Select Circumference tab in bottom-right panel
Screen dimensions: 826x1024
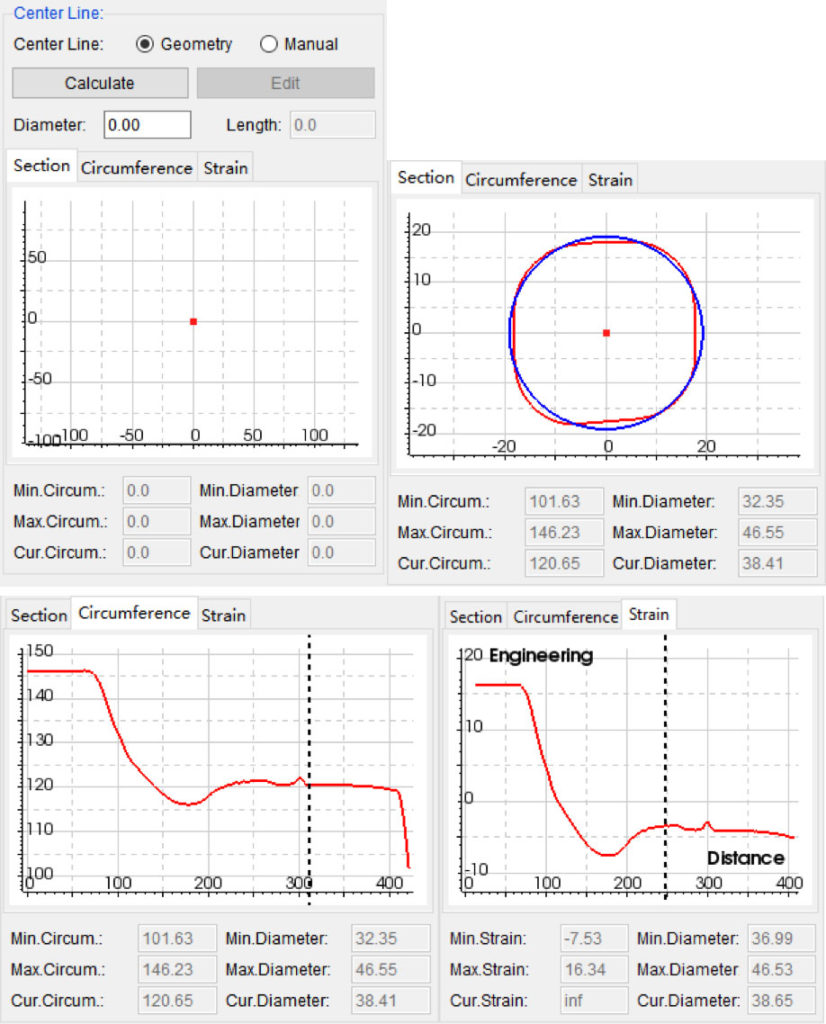tap(564, 617)
